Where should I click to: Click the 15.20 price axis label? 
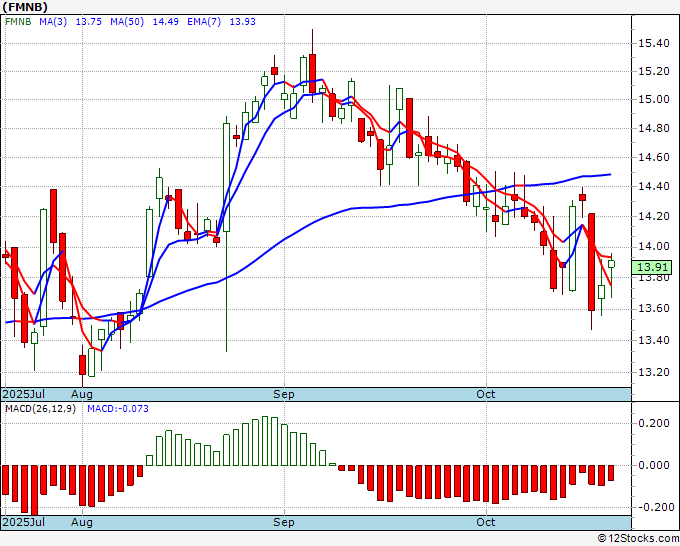coord(654,72)
